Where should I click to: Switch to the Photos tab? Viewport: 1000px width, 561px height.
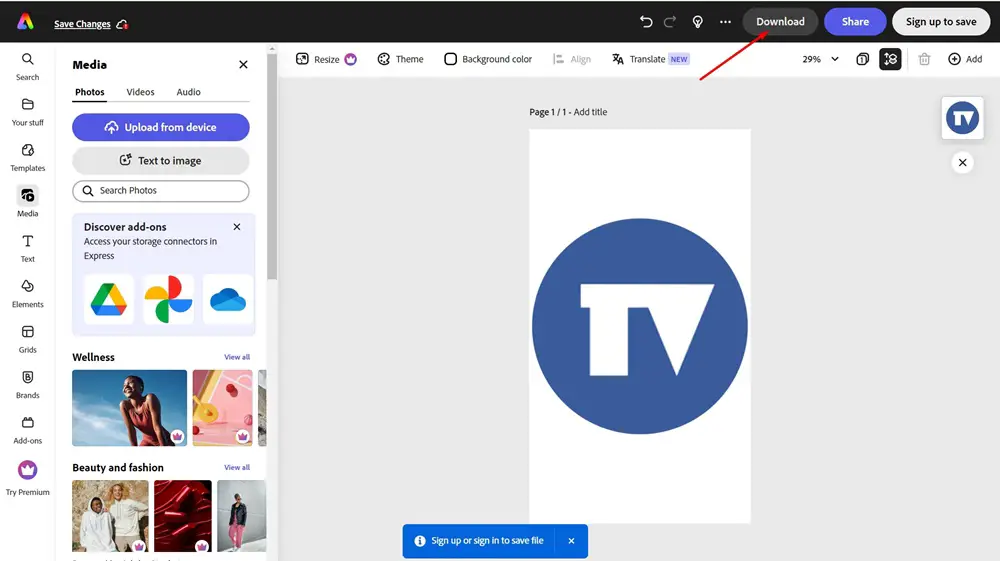click(x=90, y=92)
